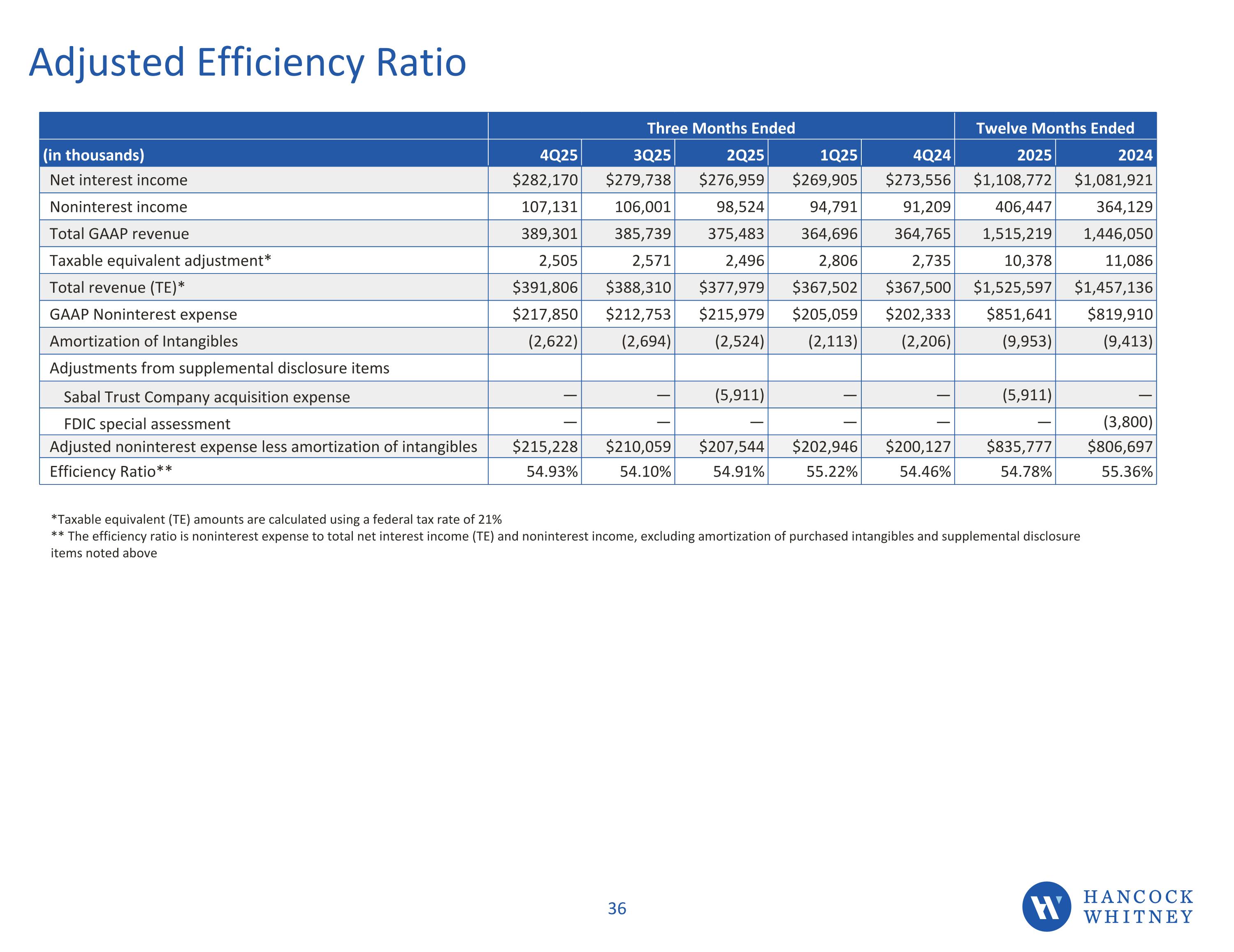Click the 2Q25 column header
The width and height of the screenshot is (1234, 952).
pos(745,155)
